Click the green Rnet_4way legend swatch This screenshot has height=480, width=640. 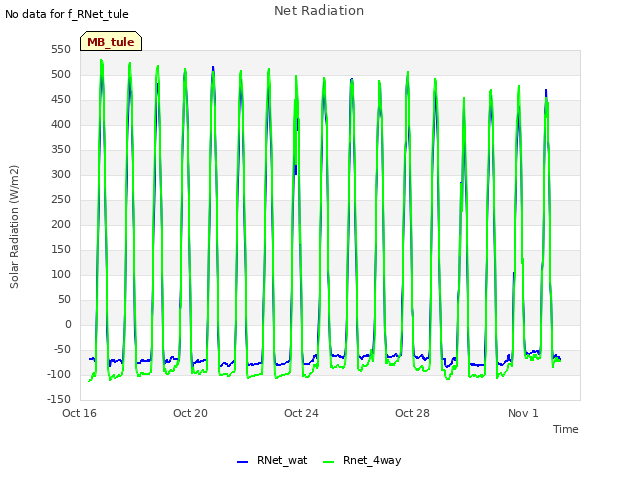click(328, 462)
